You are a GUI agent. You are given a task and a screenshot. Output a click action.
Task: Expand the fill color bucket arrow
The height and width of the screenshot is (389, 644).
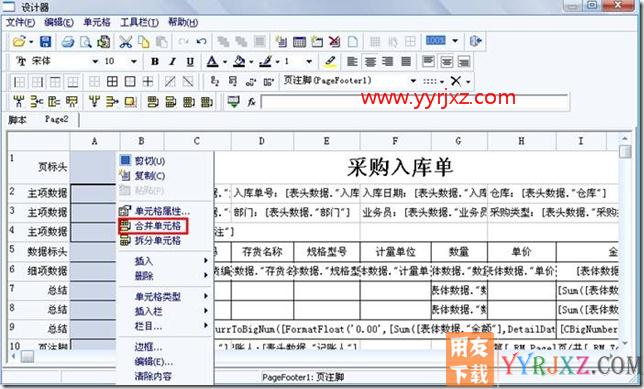click(x=251, y=62)
